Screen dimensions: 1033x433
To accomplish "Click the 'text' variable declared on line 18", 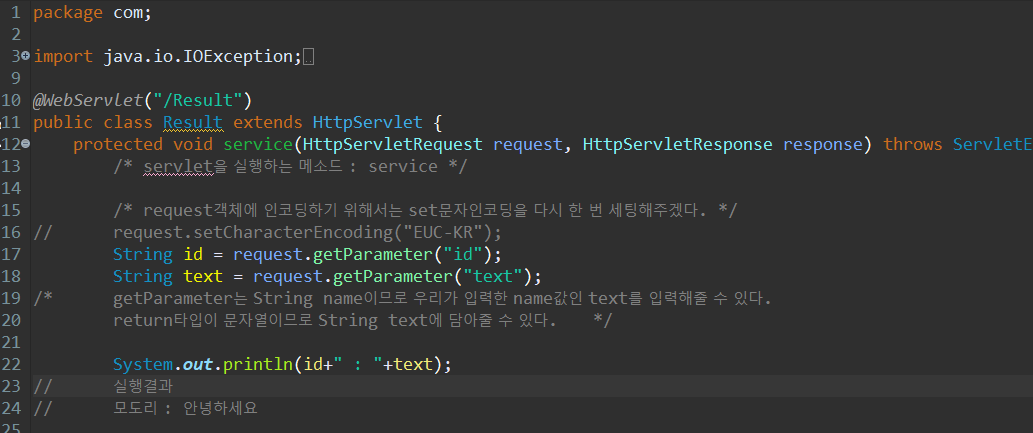I will 202,275.
